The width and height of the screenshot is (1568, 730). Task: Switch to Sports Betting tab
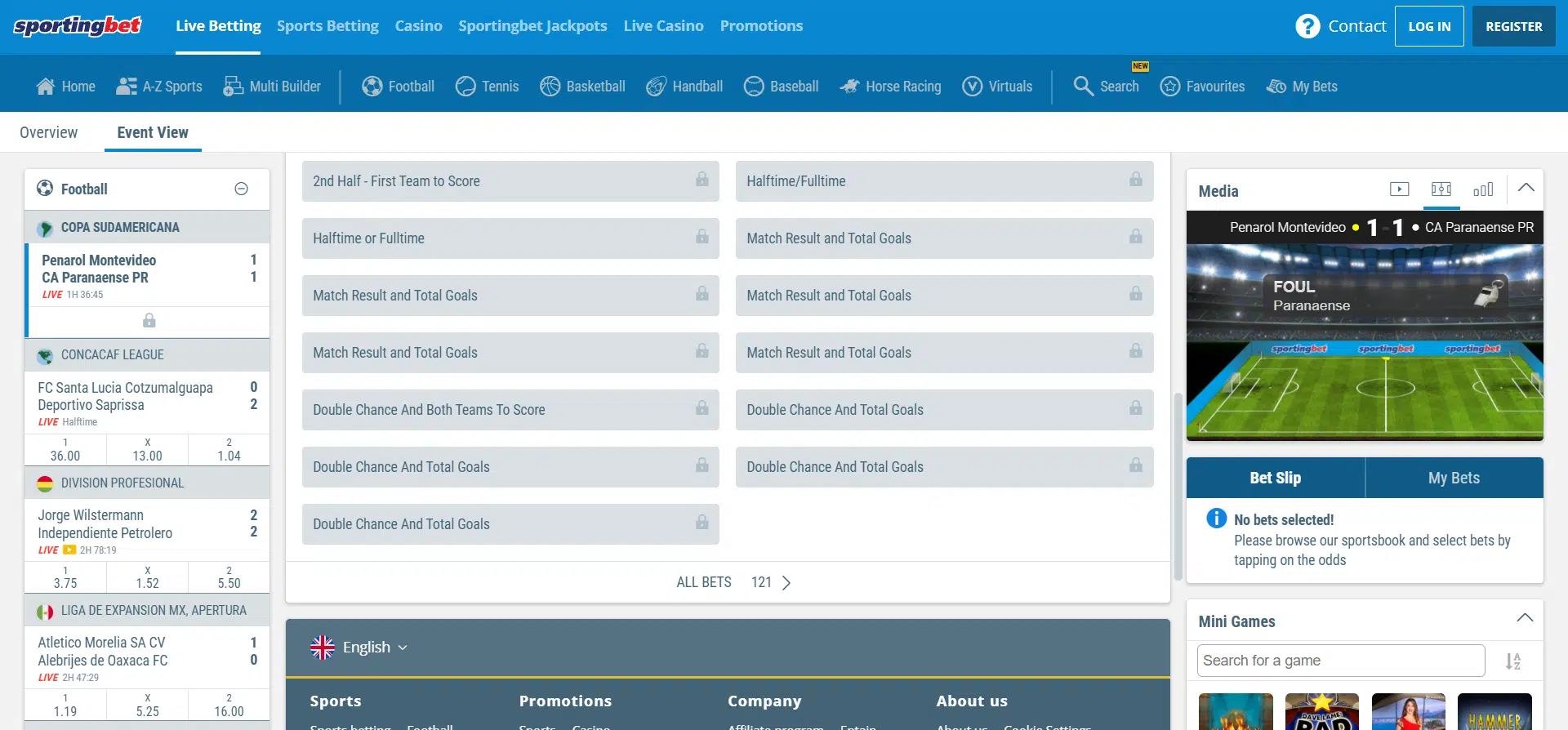327,26
